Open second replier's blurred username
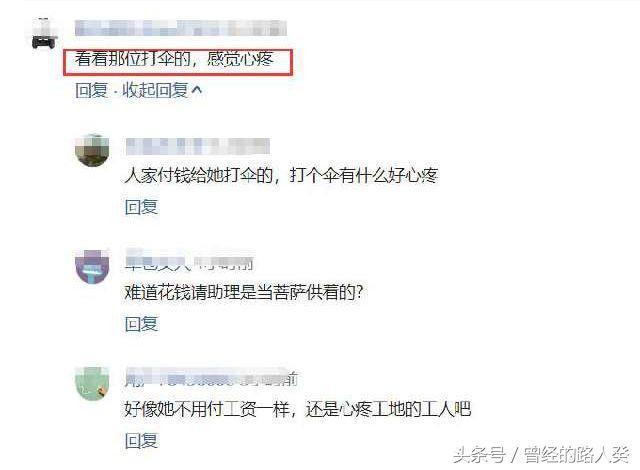This screenshot has width=640, height=470. (x=189, y=259)
